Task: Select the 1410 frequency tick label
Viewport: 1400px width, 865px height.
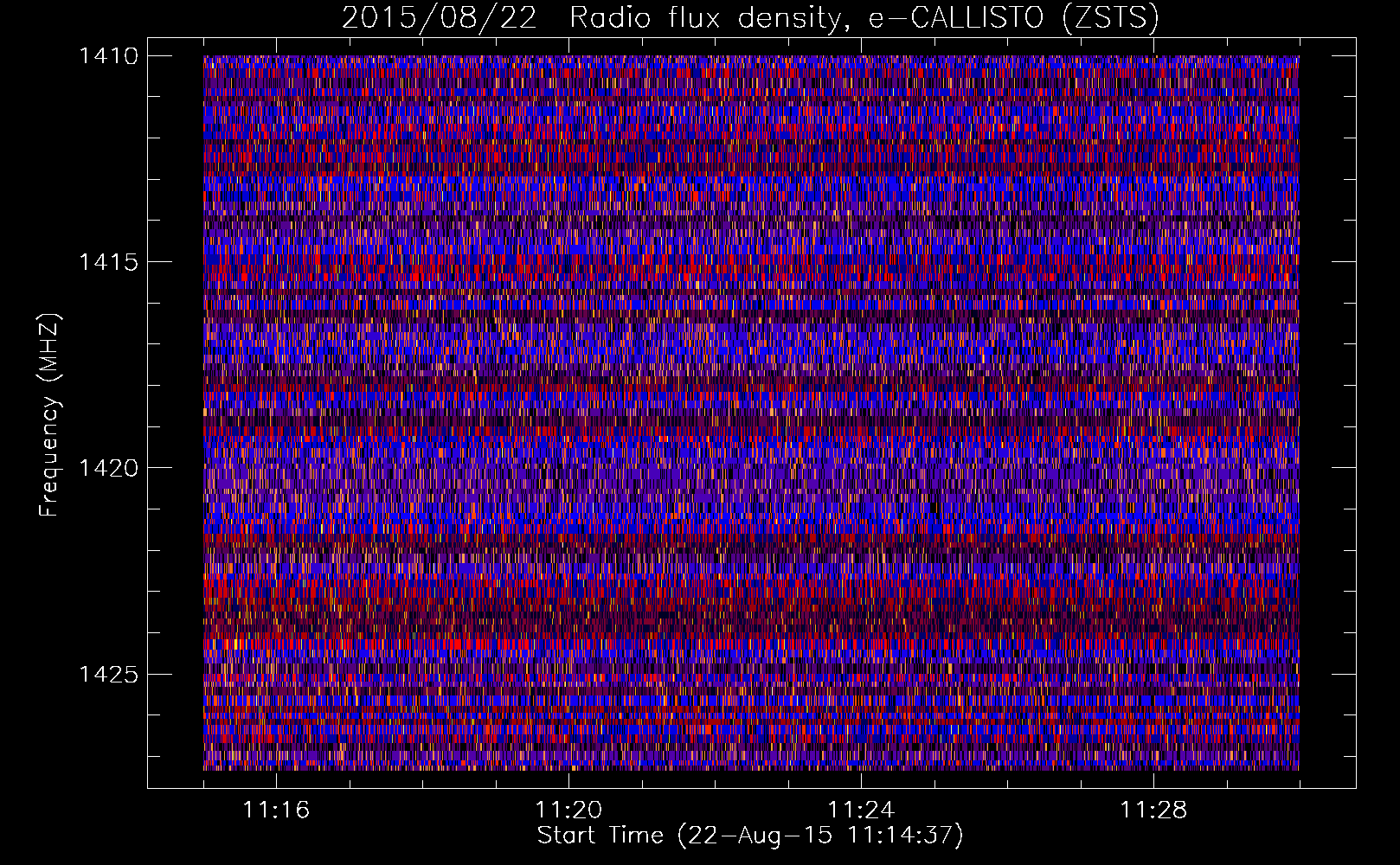Action: [x=108, y=56]
